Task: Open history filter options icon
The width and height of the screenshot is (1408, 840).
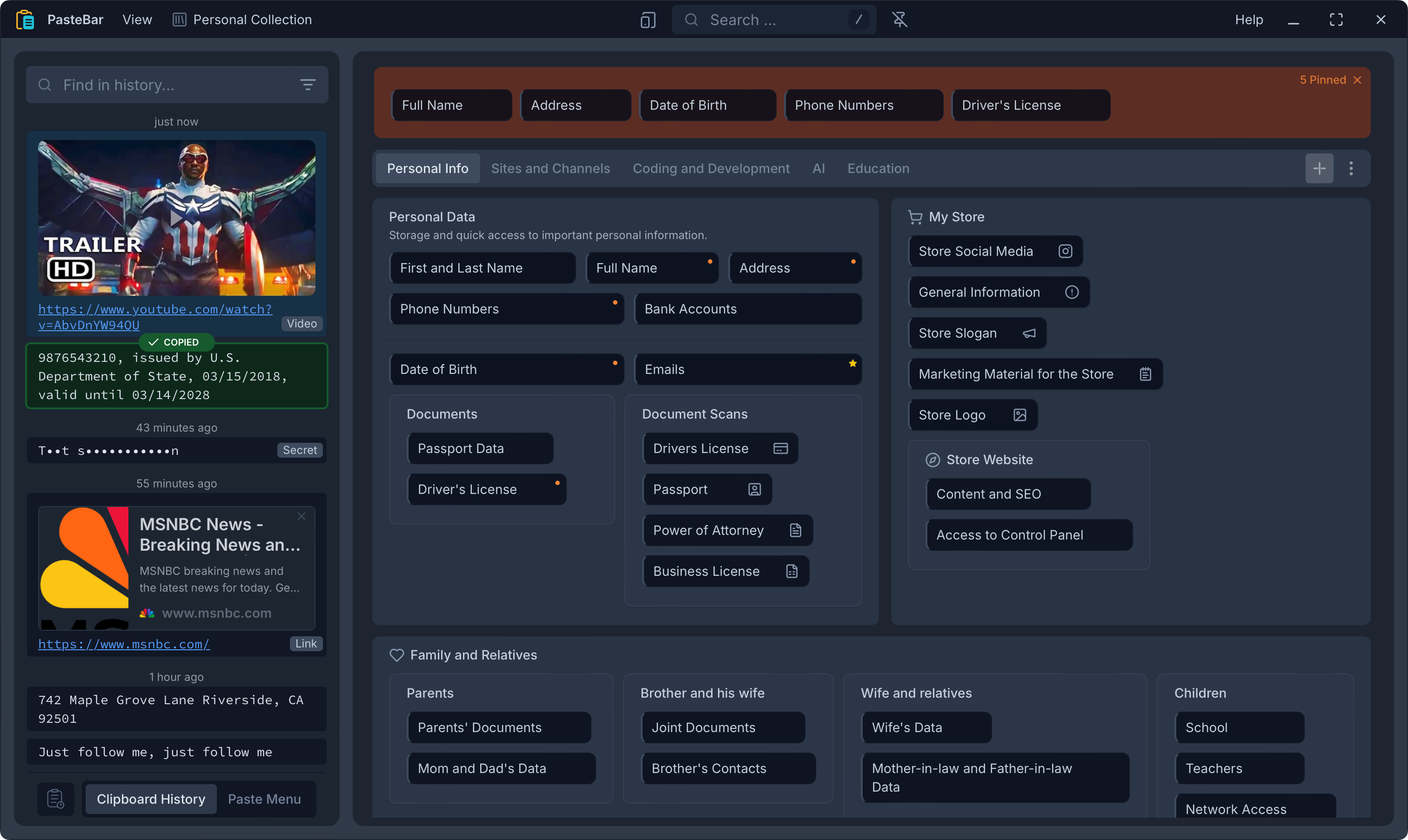Action: click(x=308, y=85)
